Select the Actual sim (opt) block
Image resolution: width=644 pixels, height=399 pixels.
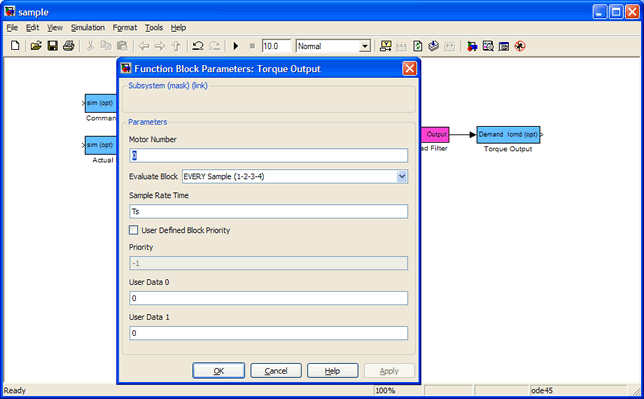point(101,145)
